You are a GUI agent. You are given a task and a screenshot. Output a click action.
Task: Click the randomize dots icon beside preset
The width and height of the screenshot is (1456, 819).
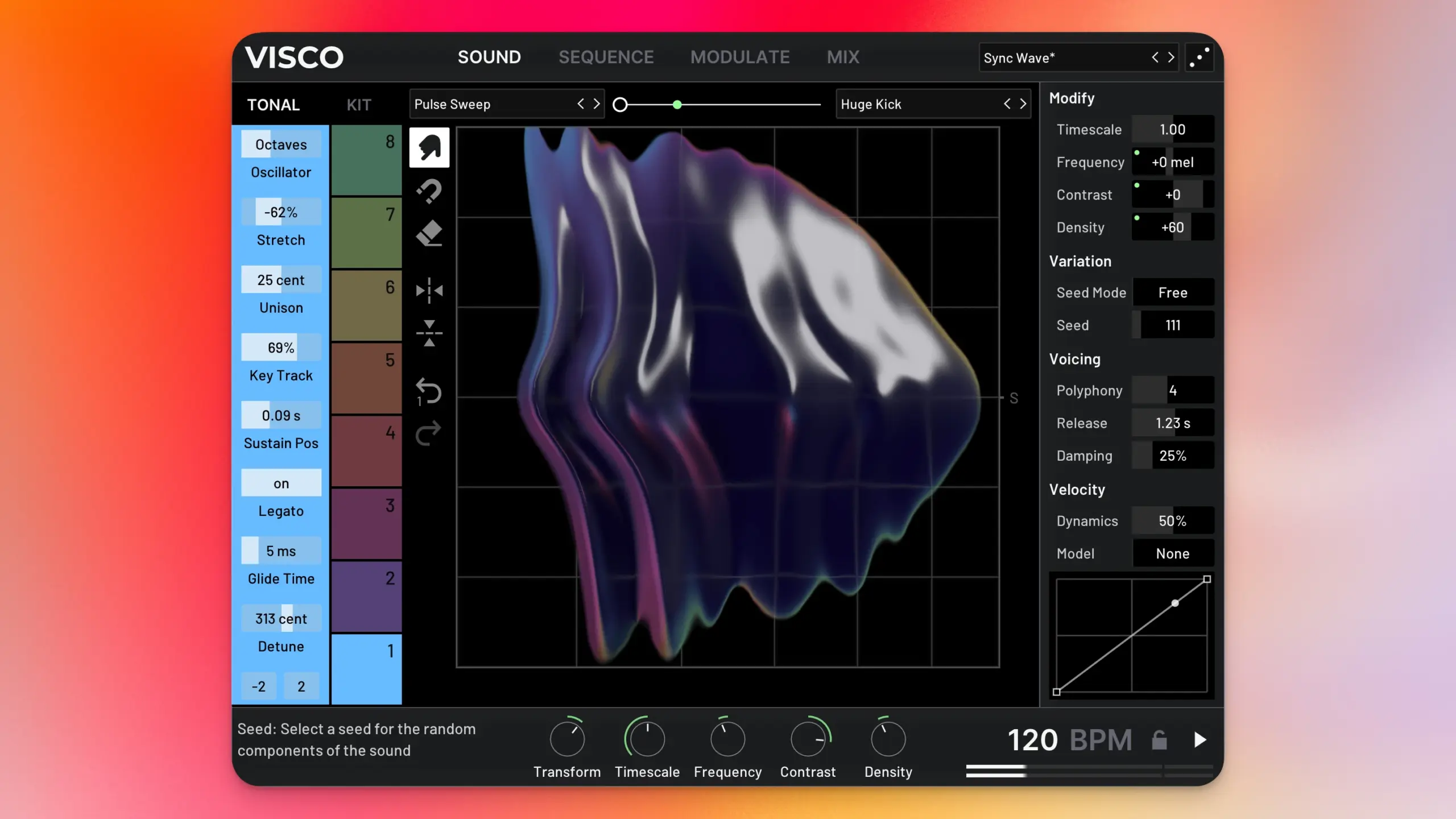(x=1199, y=57)
